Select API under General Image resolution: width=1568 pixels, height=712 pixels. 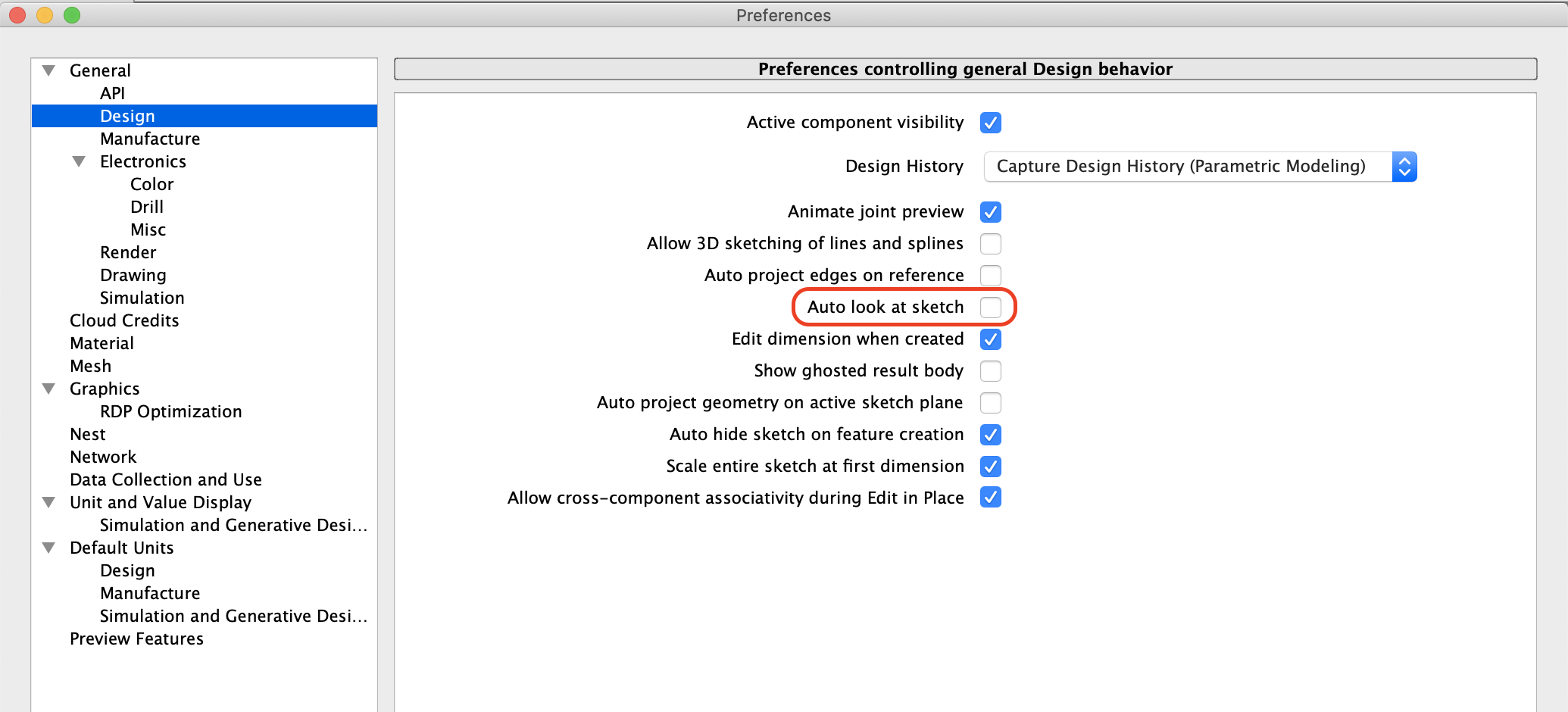pyautogui.click(x=112, y=93)
